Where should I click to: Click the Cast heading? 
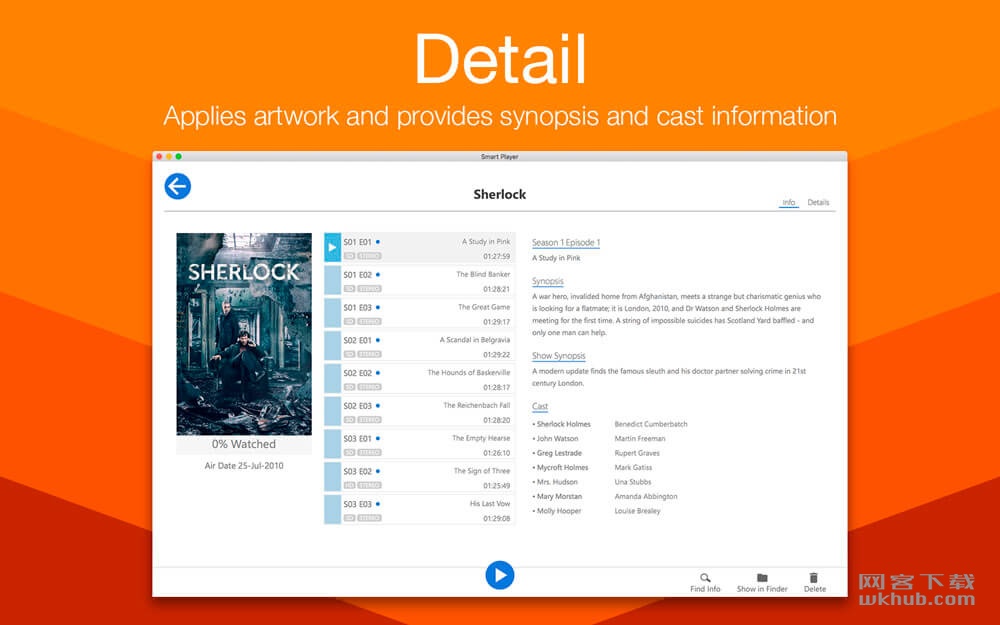click(540, 406)
